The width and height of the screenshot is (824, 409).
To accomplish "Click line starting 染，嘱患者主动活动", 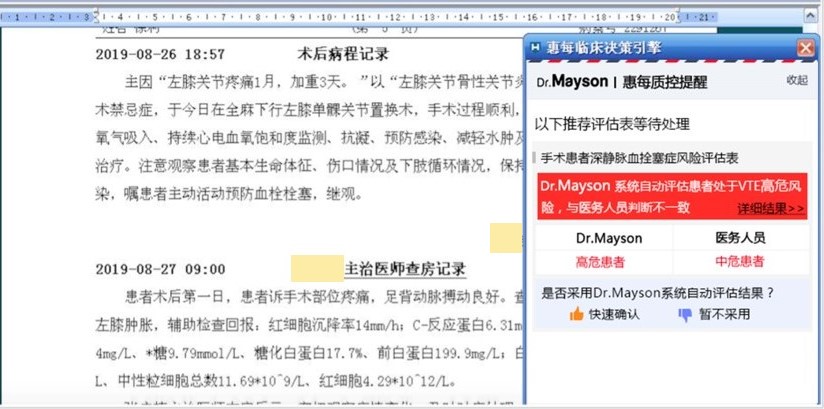I will click(229, 195).
